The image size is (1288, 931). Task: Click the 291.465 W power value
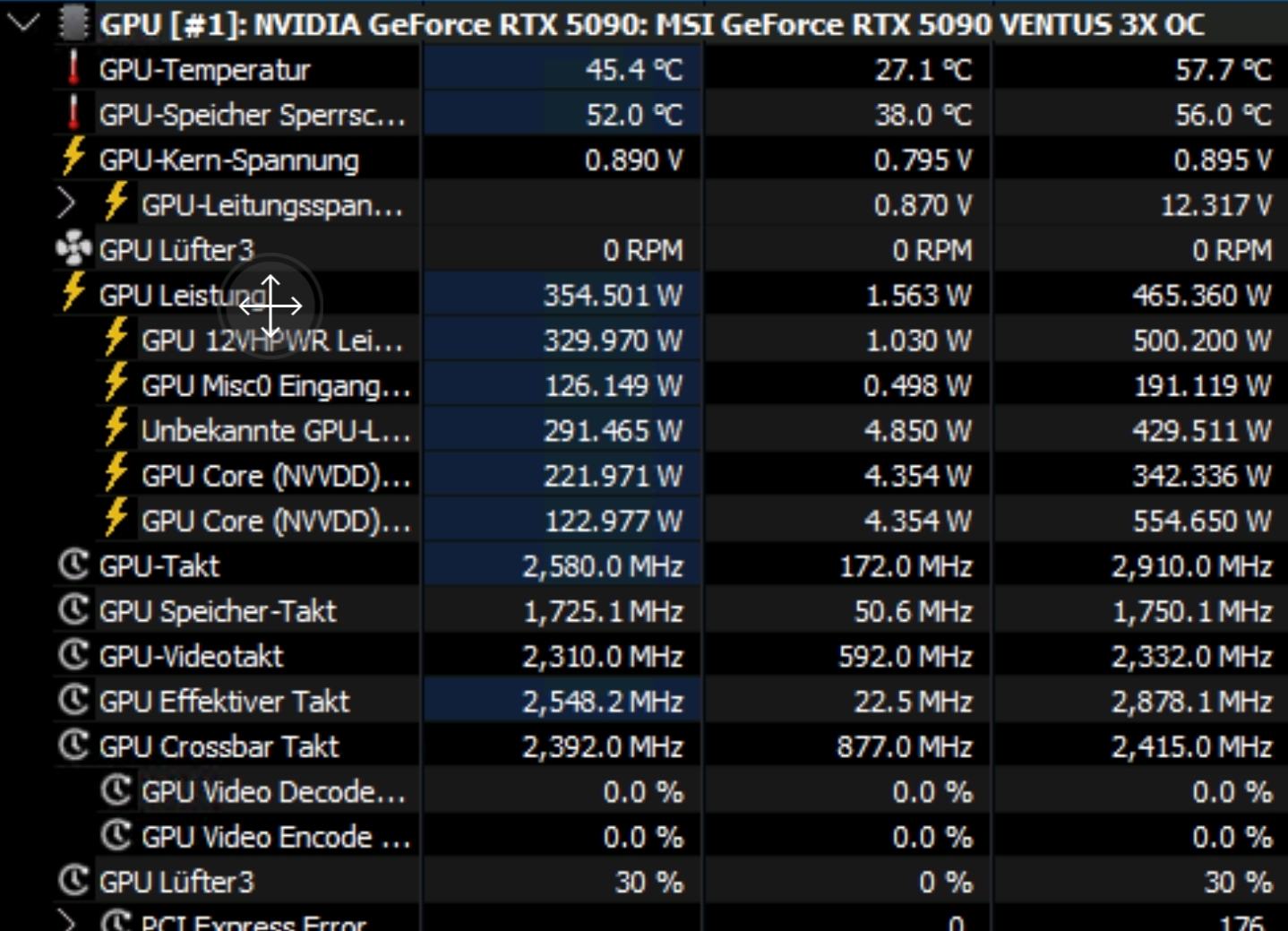(613, 431)
